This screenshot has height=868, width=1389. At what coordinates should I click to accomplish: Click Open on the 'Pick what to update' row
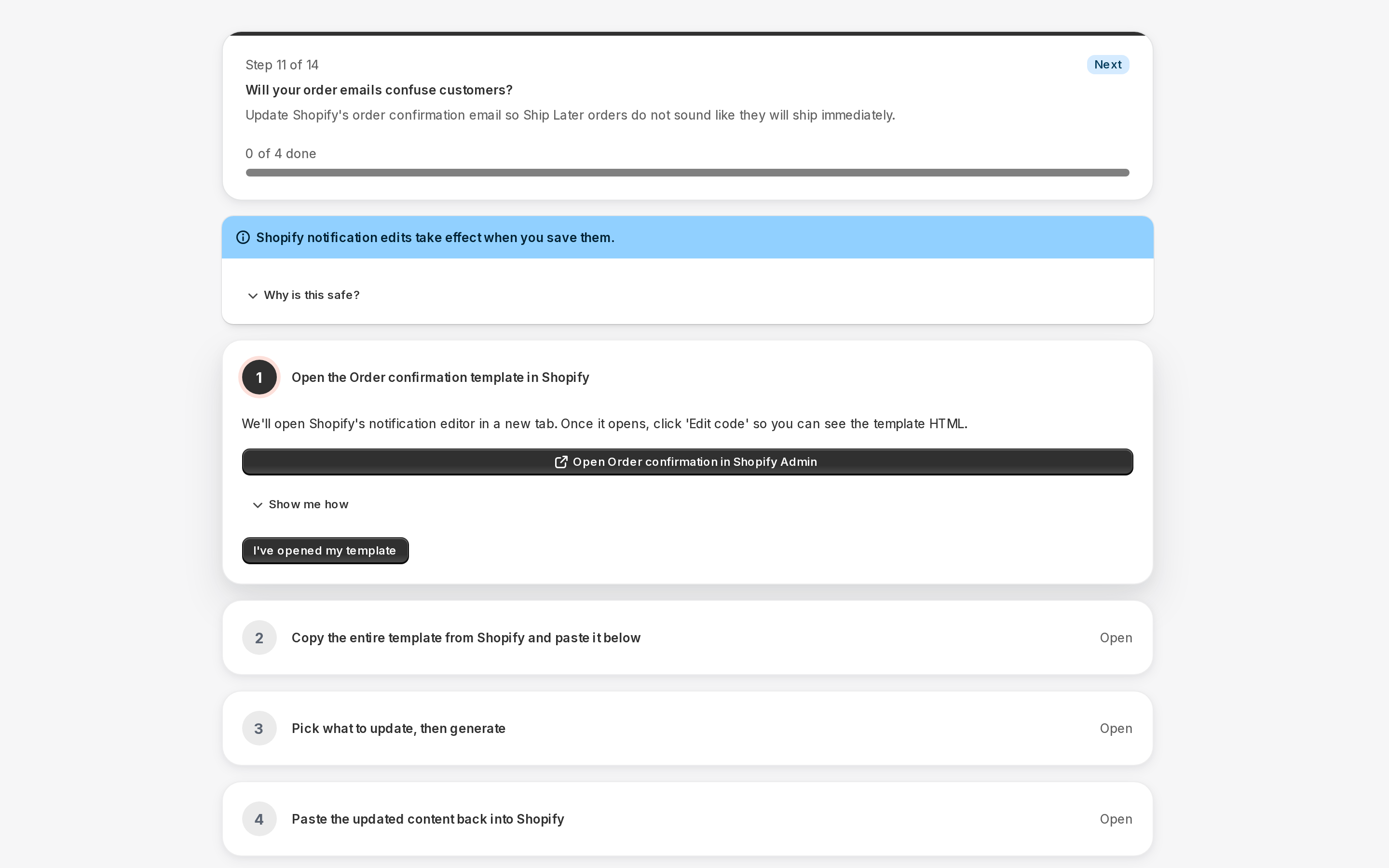[x=1115, y=728]
